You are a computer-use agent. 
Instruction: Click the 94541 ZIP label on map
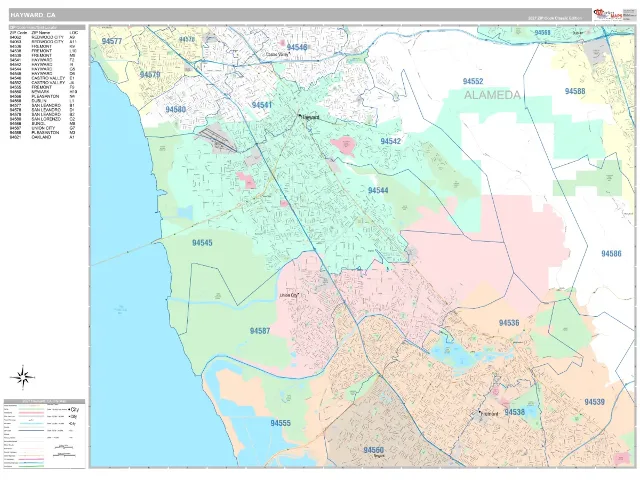point(262,105)
